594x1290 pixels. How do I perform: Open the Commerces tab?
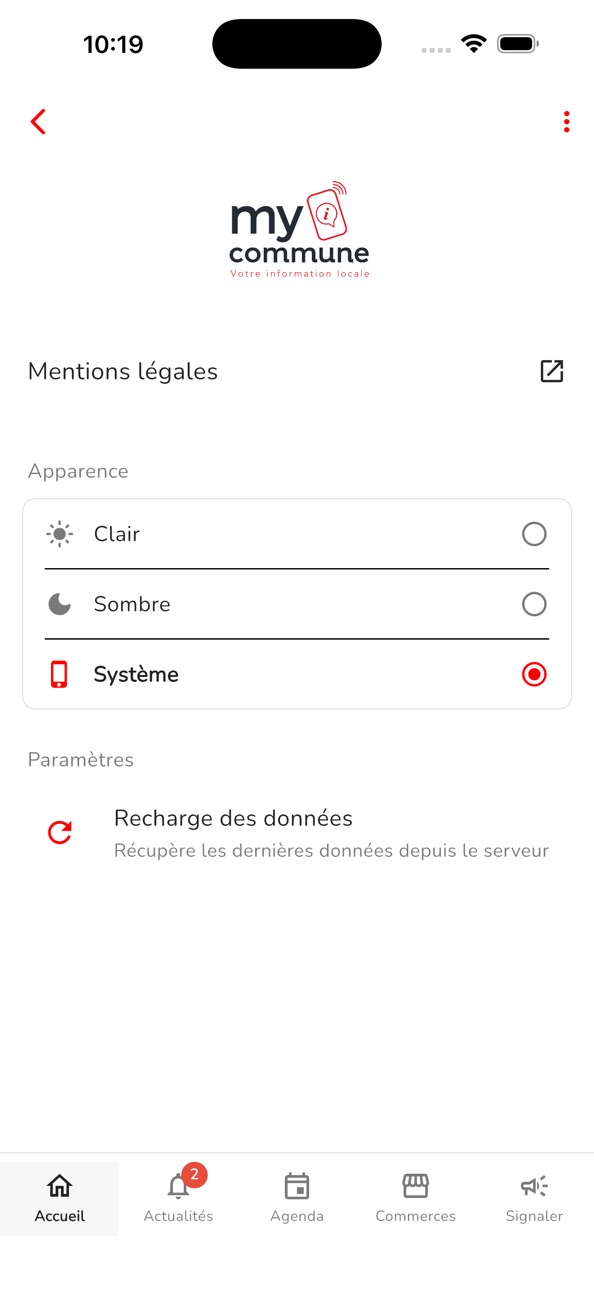click(415, 1198)
